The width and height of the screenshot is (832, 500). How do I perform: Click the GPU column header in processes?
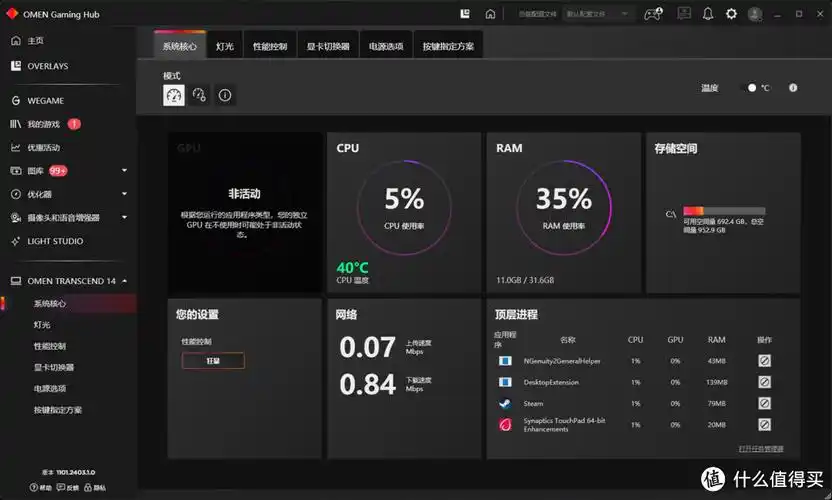pos(675,340)
